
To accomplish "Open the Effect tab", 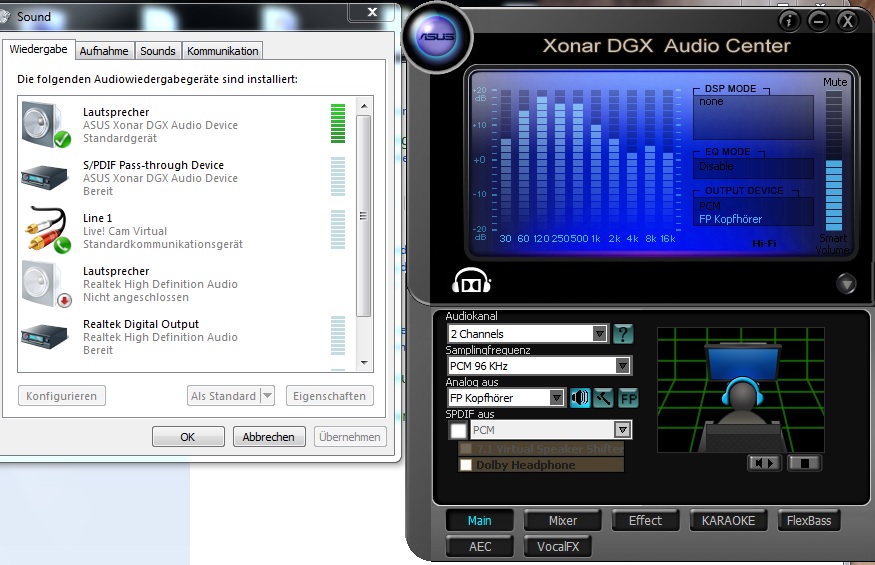I will [645, 520].
